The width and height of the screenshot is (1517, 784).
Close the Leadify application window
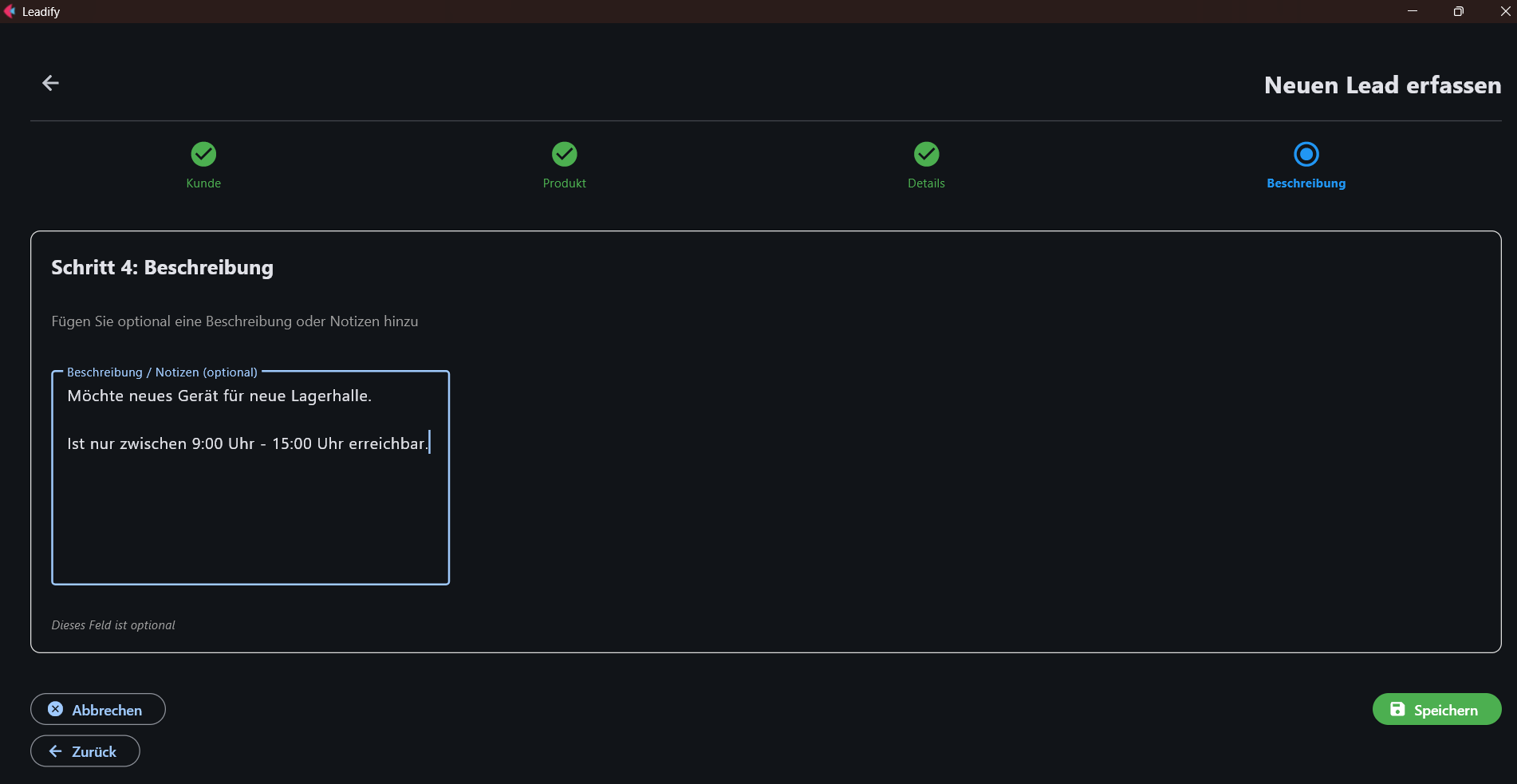1505,11
